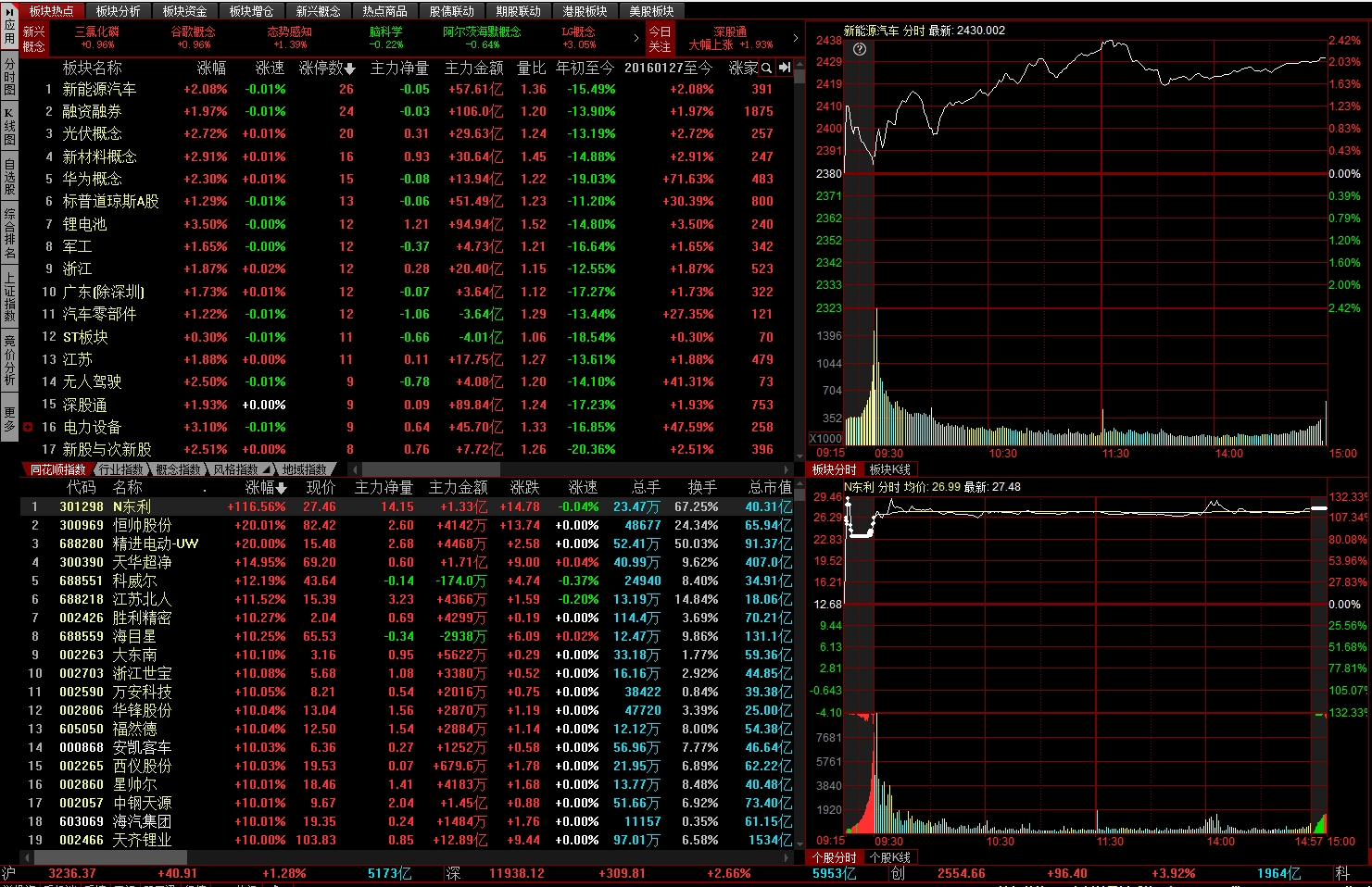The width and height of the screenshot is (1372, 887).
Task: Click the search magnifier icon in sector header
Action: [x=767, y=68]
